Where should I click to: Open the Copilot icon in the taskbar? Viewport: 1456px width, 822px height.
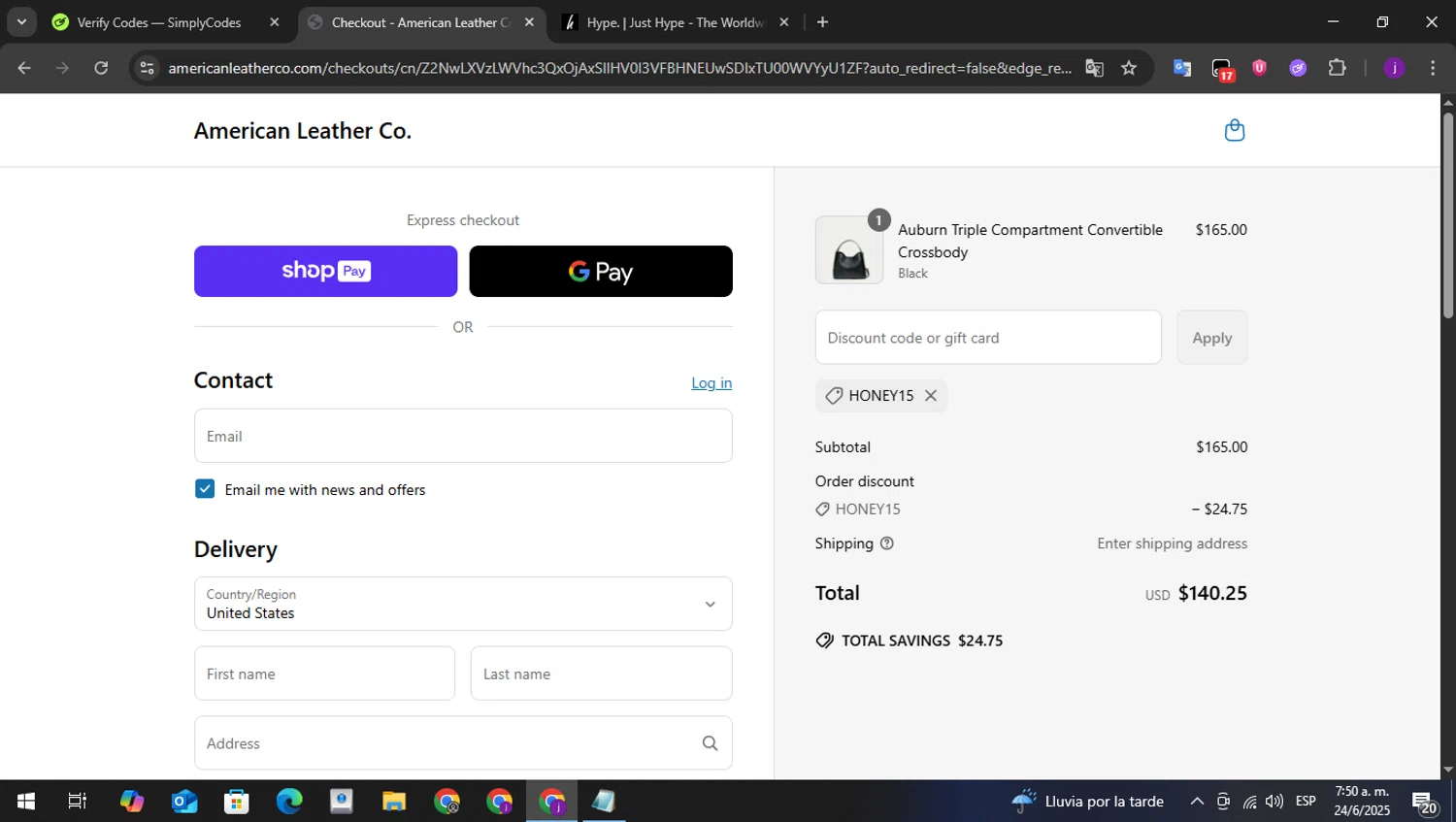(131, 802)
